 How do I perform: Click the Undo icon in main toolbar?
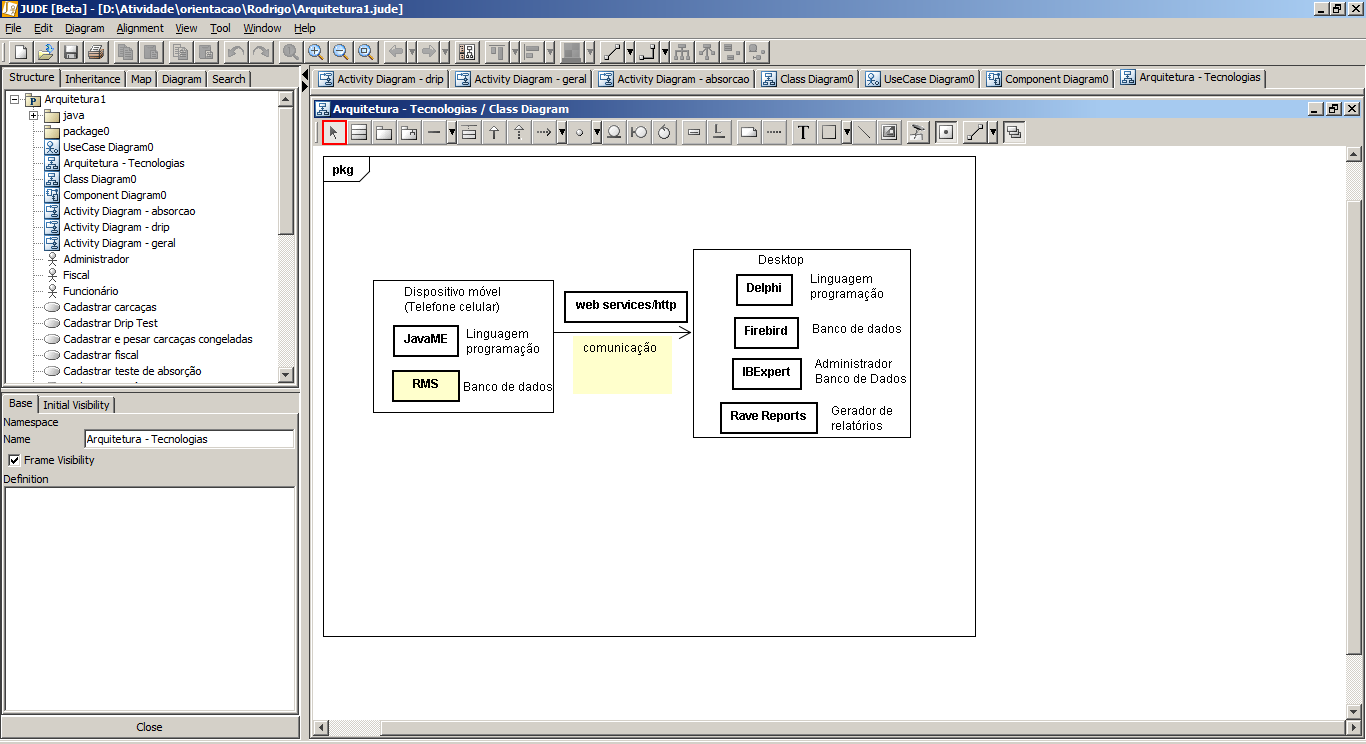click(x=236, y=52)
